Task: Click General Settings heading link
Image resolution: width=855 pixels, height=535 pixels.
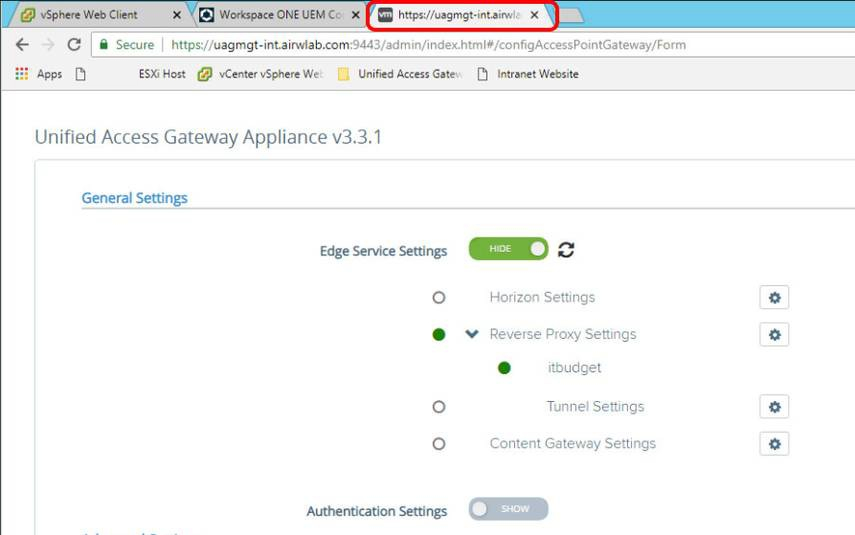Action: click(x=134, y=198)
